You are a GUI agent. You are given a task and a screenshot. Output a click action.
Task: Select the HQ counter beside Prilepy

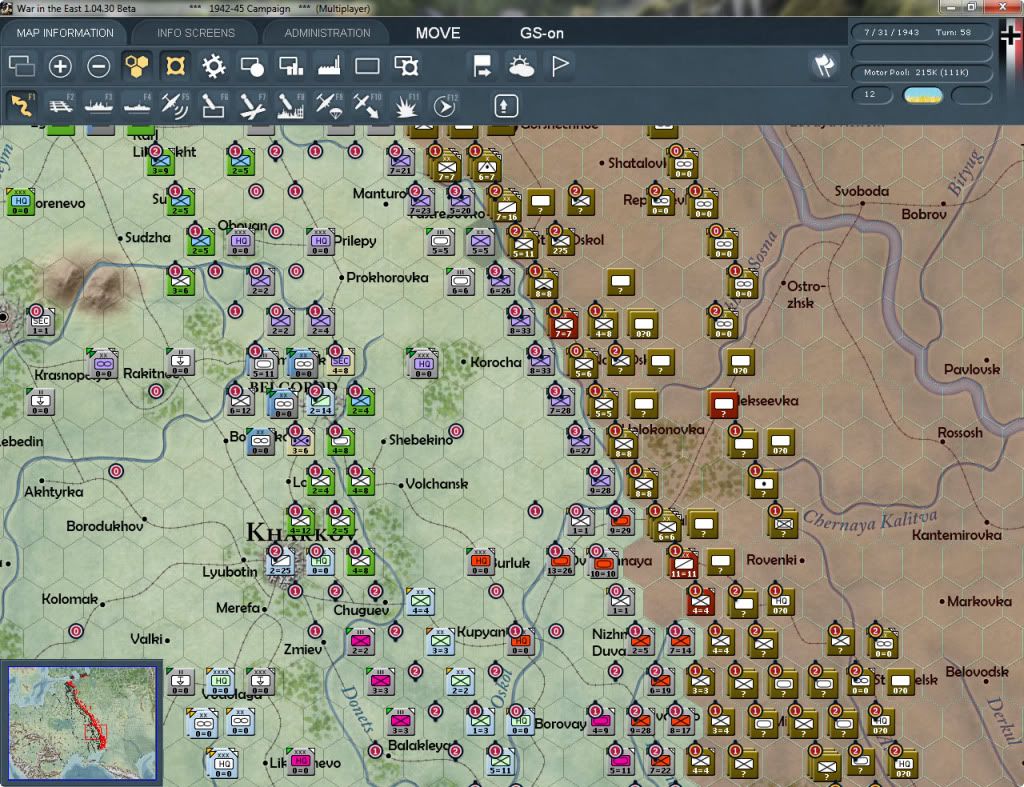click(x=320, y=242)
